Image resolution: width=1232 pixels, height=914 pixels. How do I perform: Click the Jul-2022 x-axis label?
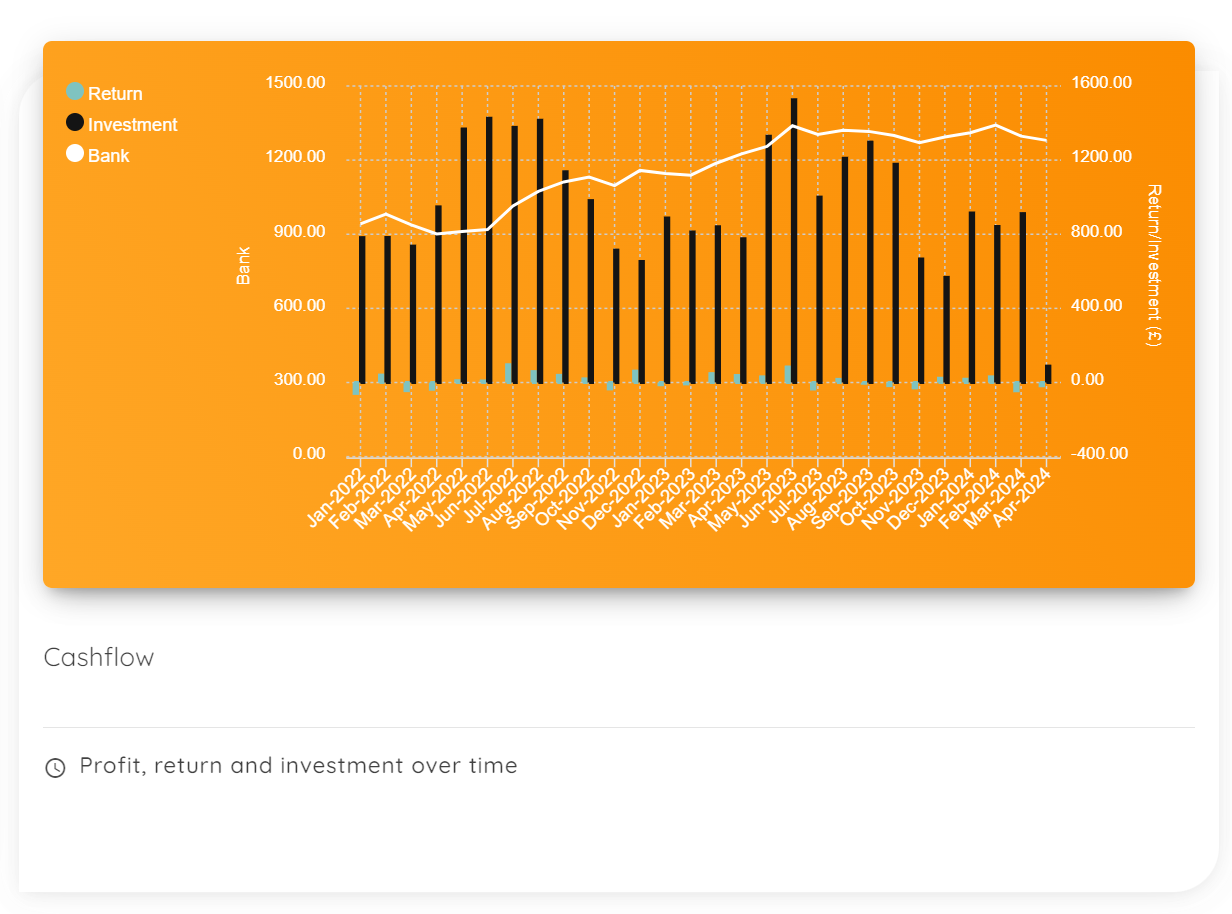[490, 495]
